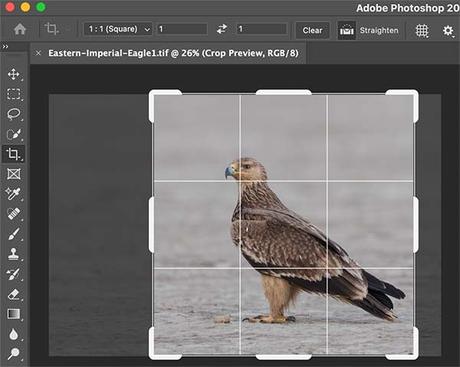Select the Clone Stamp tool
460x367 pixels.
pos(13,254)
